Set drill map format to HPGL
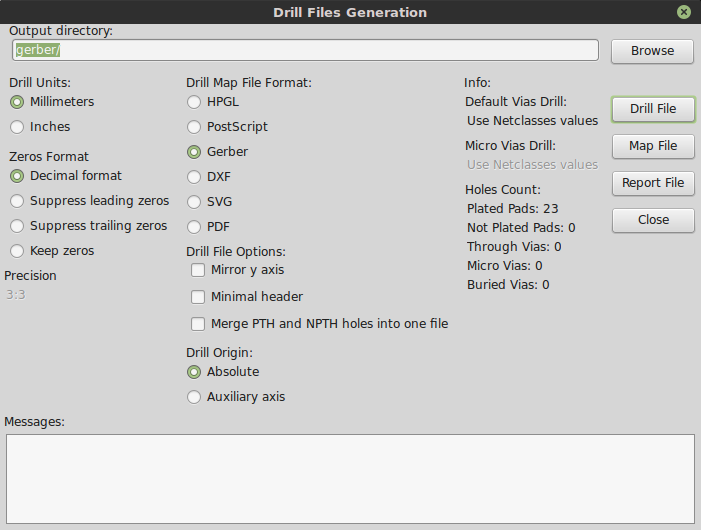Screen dimensions: 701x530 click(x=194, y=102)
